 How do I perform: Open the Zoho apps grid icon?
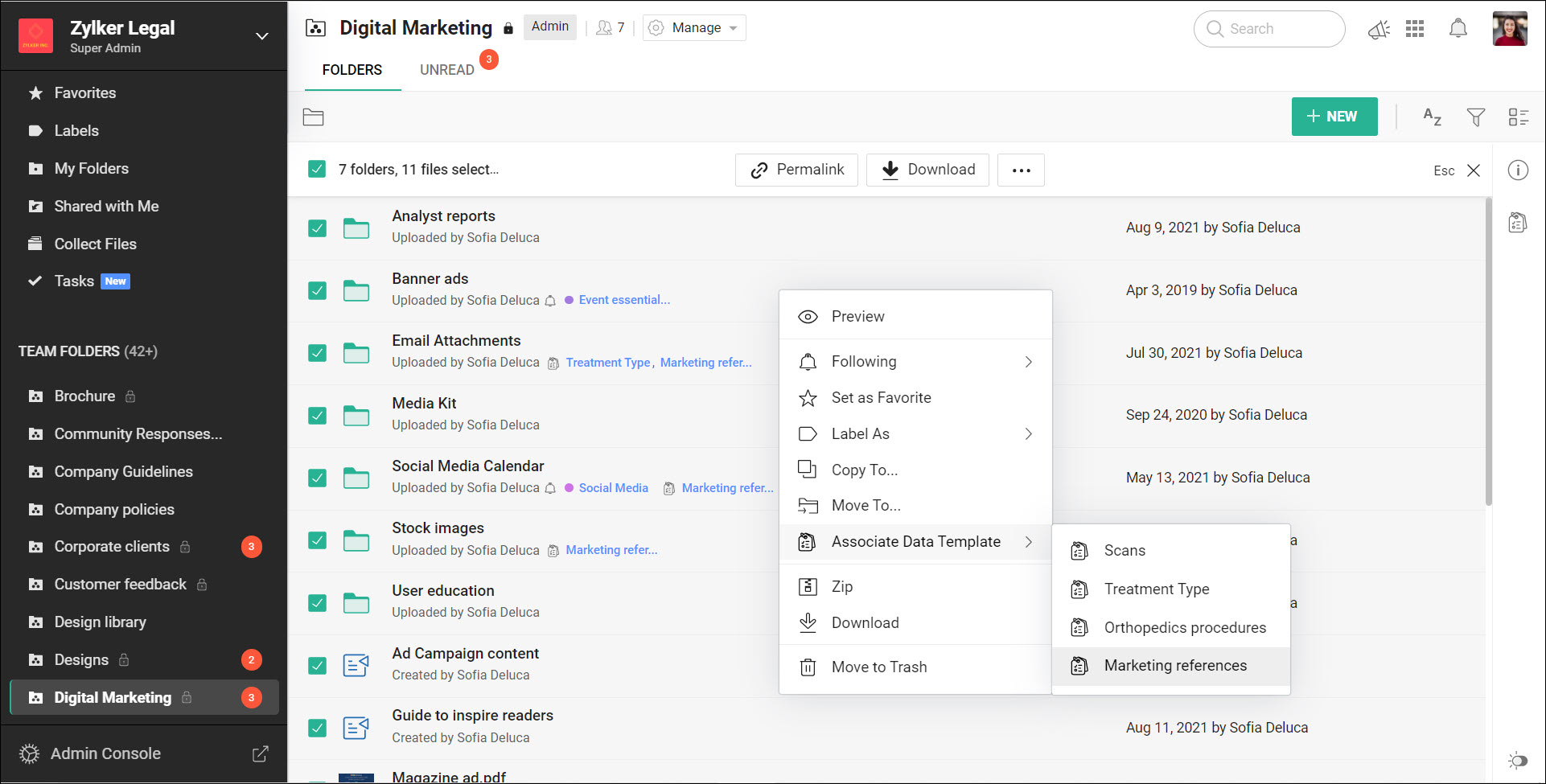point(1416,28)
